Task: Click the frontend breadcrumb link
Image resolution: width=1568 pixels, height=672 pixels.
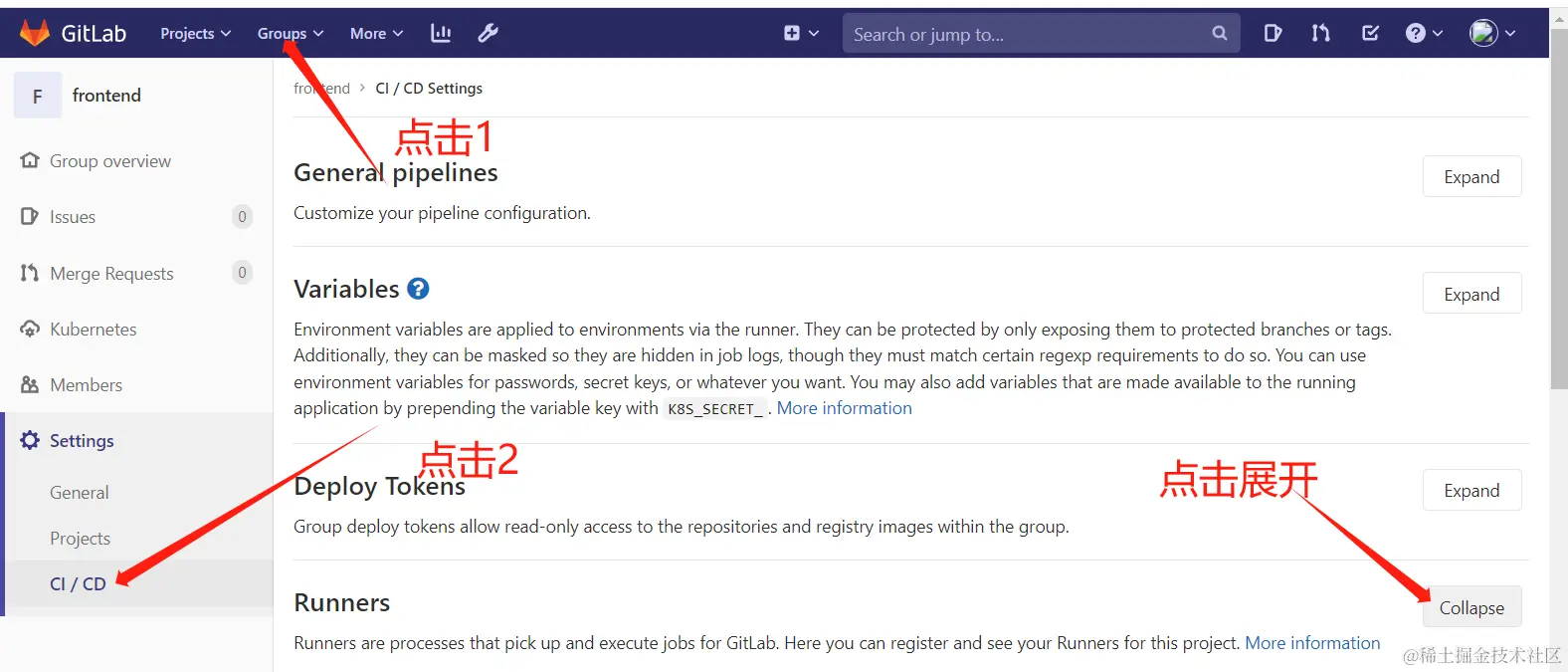Action: pos(321,88)
